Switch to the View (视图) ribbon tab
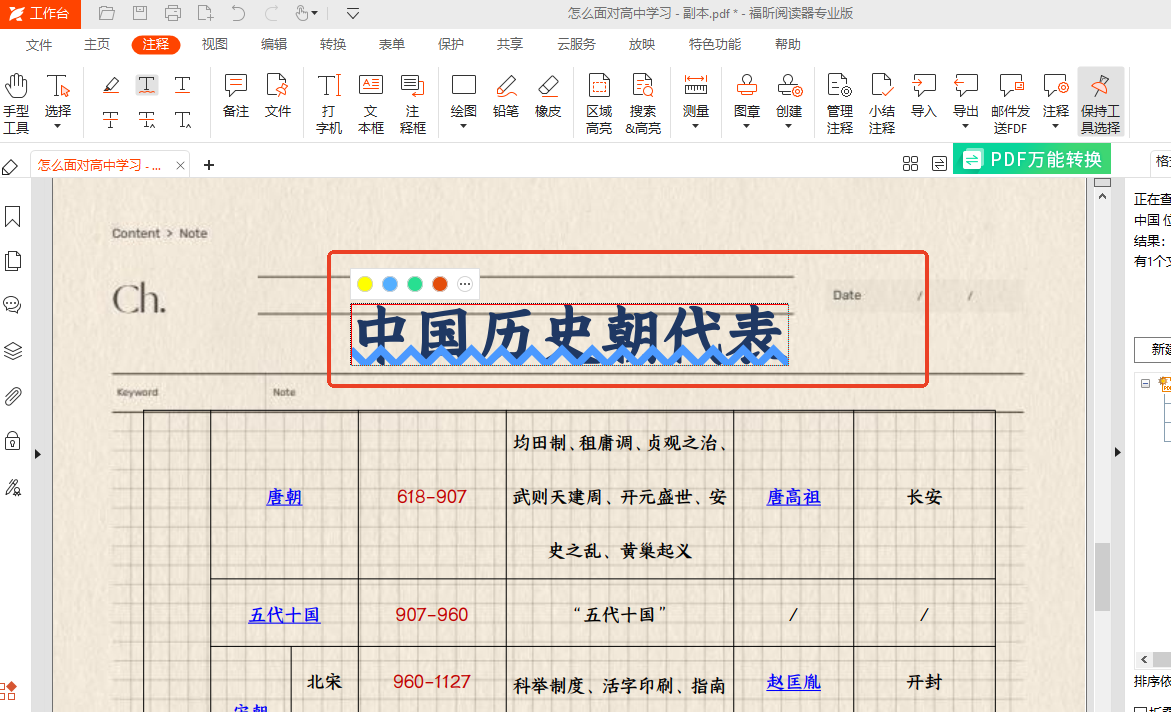The height and width of the screenshot is (712, 1171). (x=215, y=44)
